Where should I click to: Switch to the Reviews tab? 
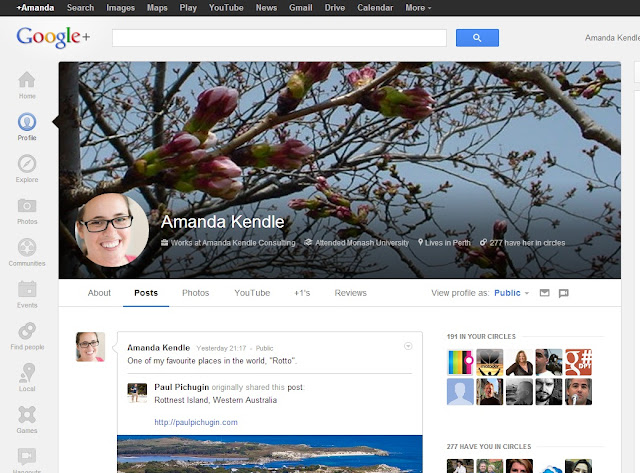[351, 293]
